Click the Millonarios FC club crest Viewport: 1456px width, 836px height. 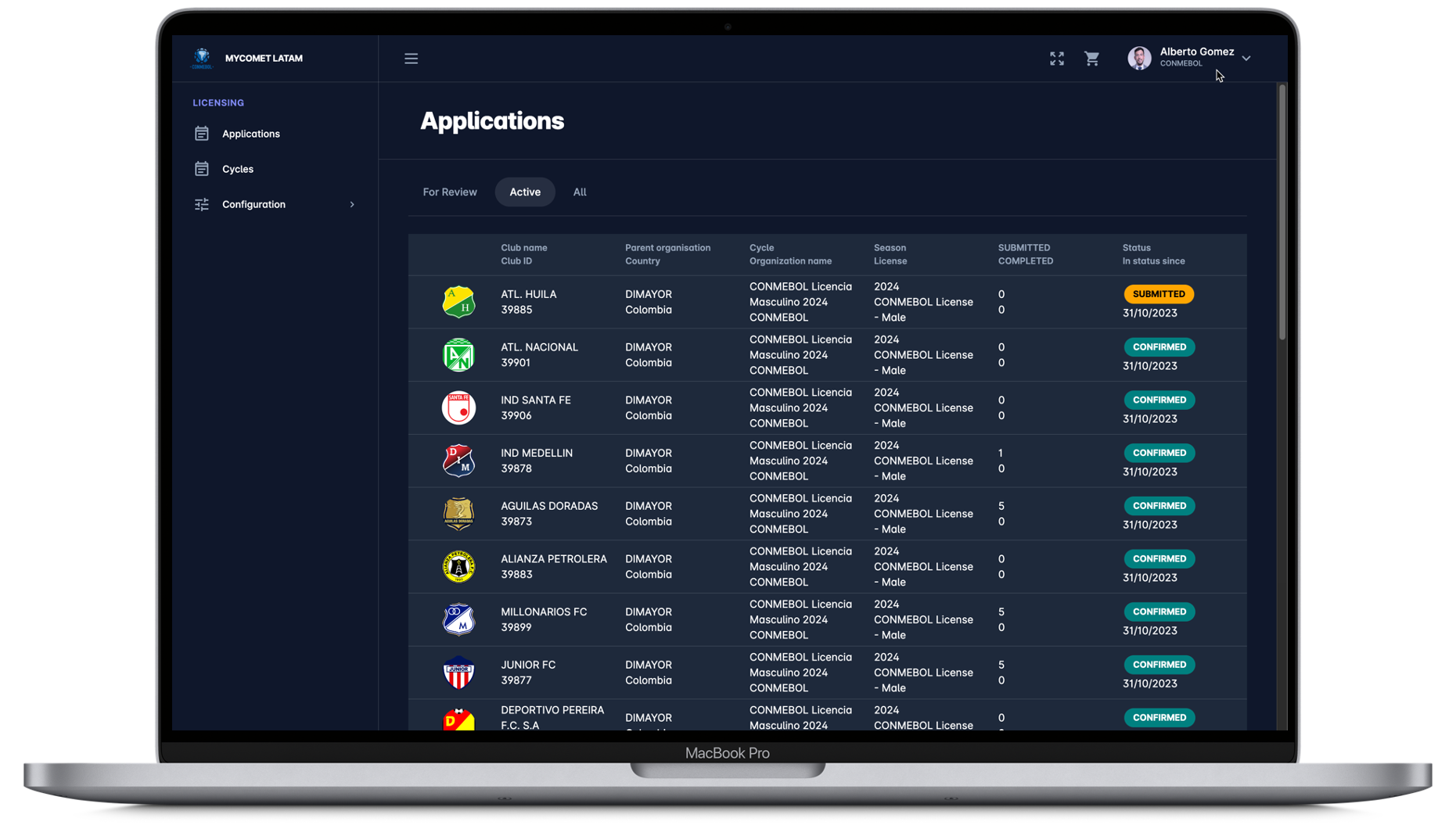pos(458,619)
